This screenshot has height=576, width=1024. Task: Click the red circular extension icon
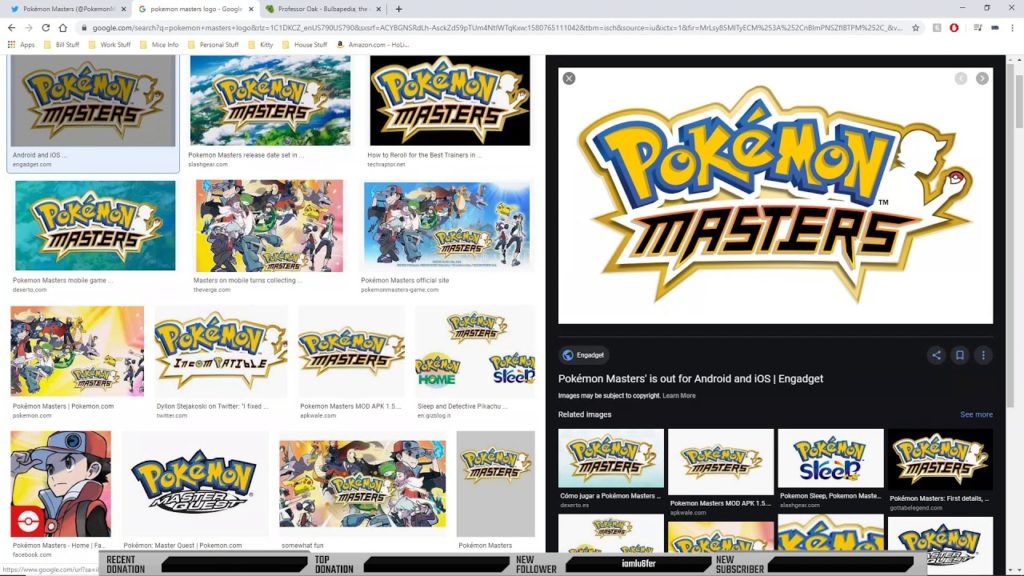[955, 28]
